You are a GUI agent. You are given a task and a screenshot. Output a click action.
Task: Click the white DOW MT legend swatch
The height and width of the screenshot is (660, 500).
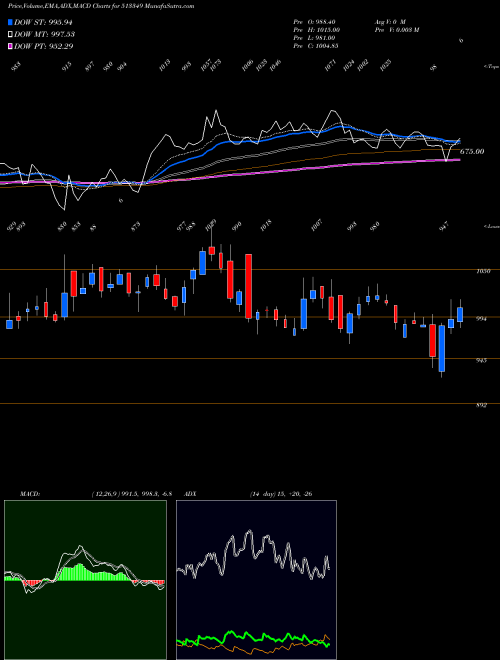click(11, 34)
